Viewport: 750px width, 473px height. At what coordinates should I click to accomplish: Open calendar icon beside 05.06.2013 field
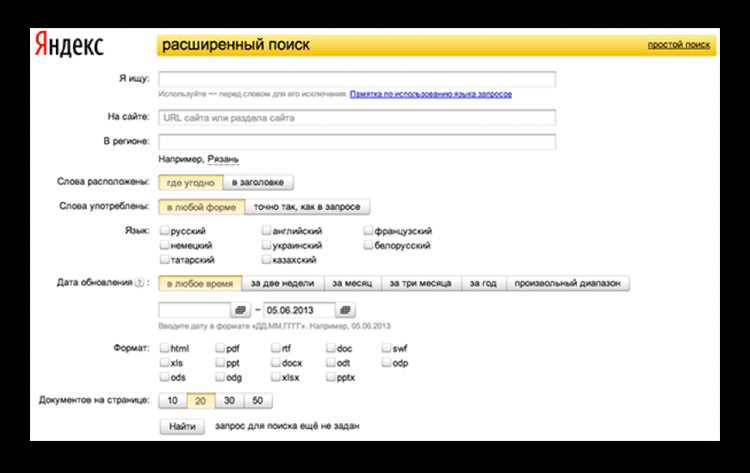tap(345, 310)
